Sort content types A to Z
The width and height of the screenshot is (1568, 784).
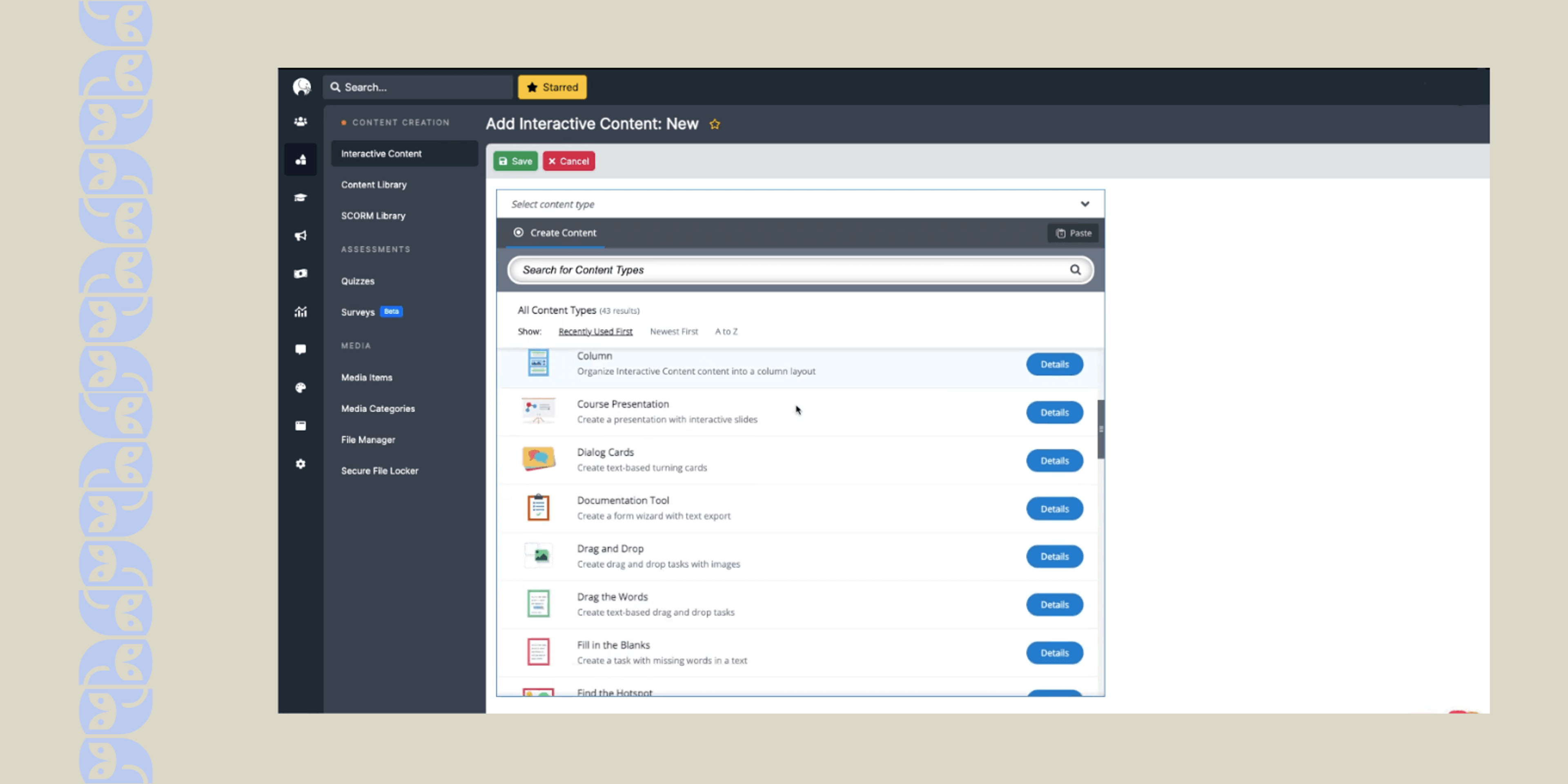click(x=726, y=331)
